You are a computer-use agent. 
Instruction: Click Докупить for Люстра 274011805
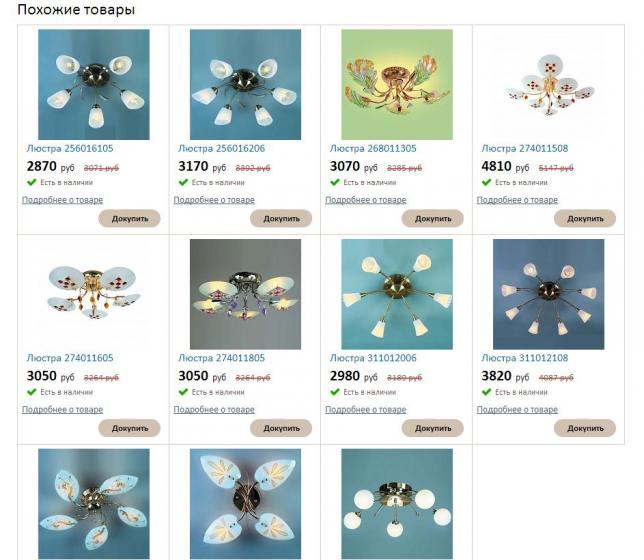(x=281, y=428)
